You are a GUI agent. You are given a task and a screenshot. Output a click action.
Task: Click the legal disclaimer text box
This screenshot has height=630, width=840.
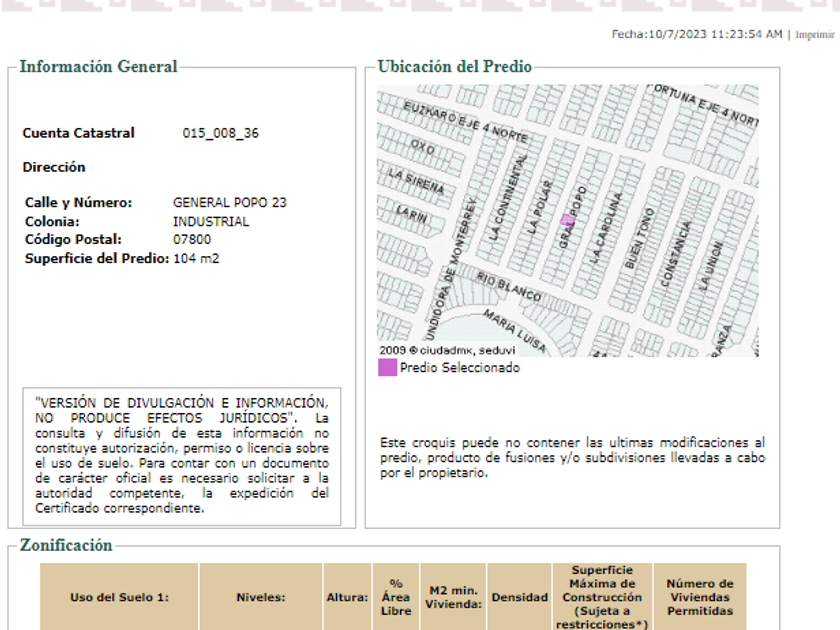coord(181,455)
